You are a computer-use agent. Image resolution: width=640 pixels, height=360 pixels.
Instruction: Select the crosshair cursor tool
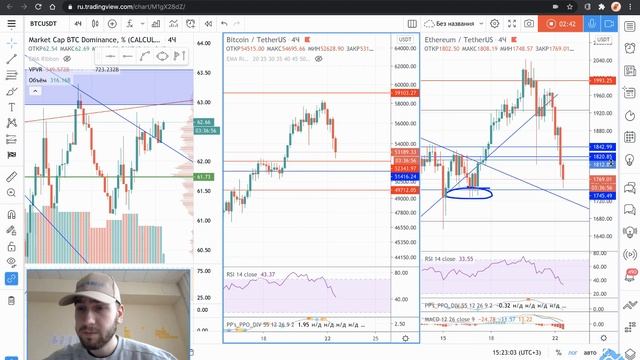tap(11, 42)
